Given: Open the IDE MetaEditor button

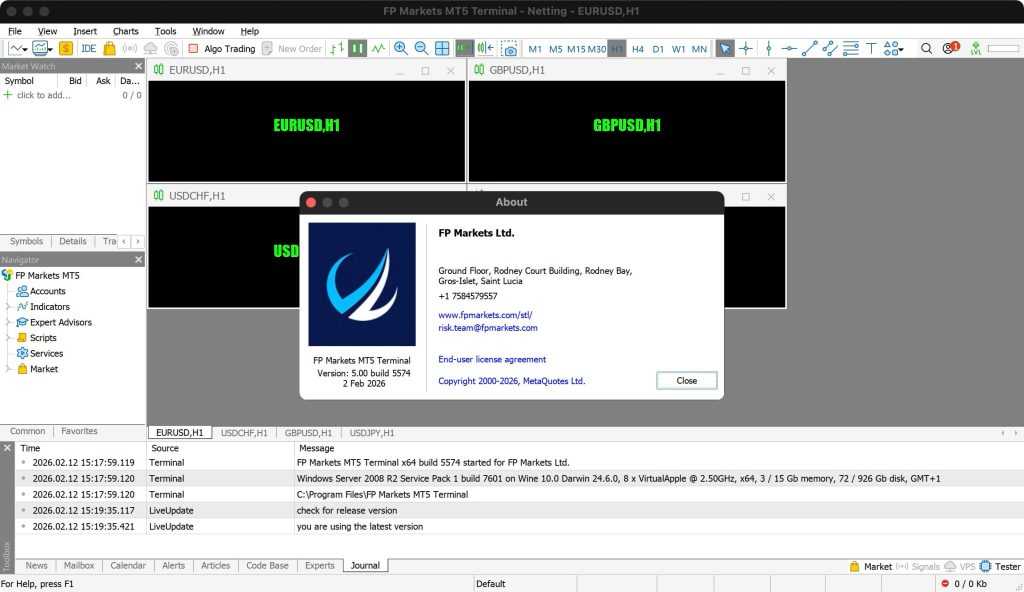Looking at the screenshot, I should [89, 48].
